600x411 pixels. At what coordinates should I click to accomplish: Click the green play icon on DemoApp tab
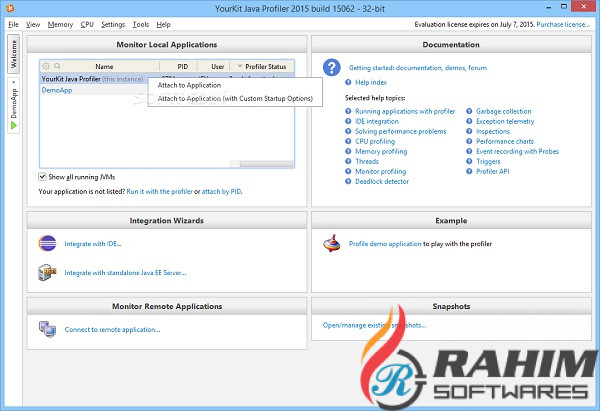pos(14,125)
